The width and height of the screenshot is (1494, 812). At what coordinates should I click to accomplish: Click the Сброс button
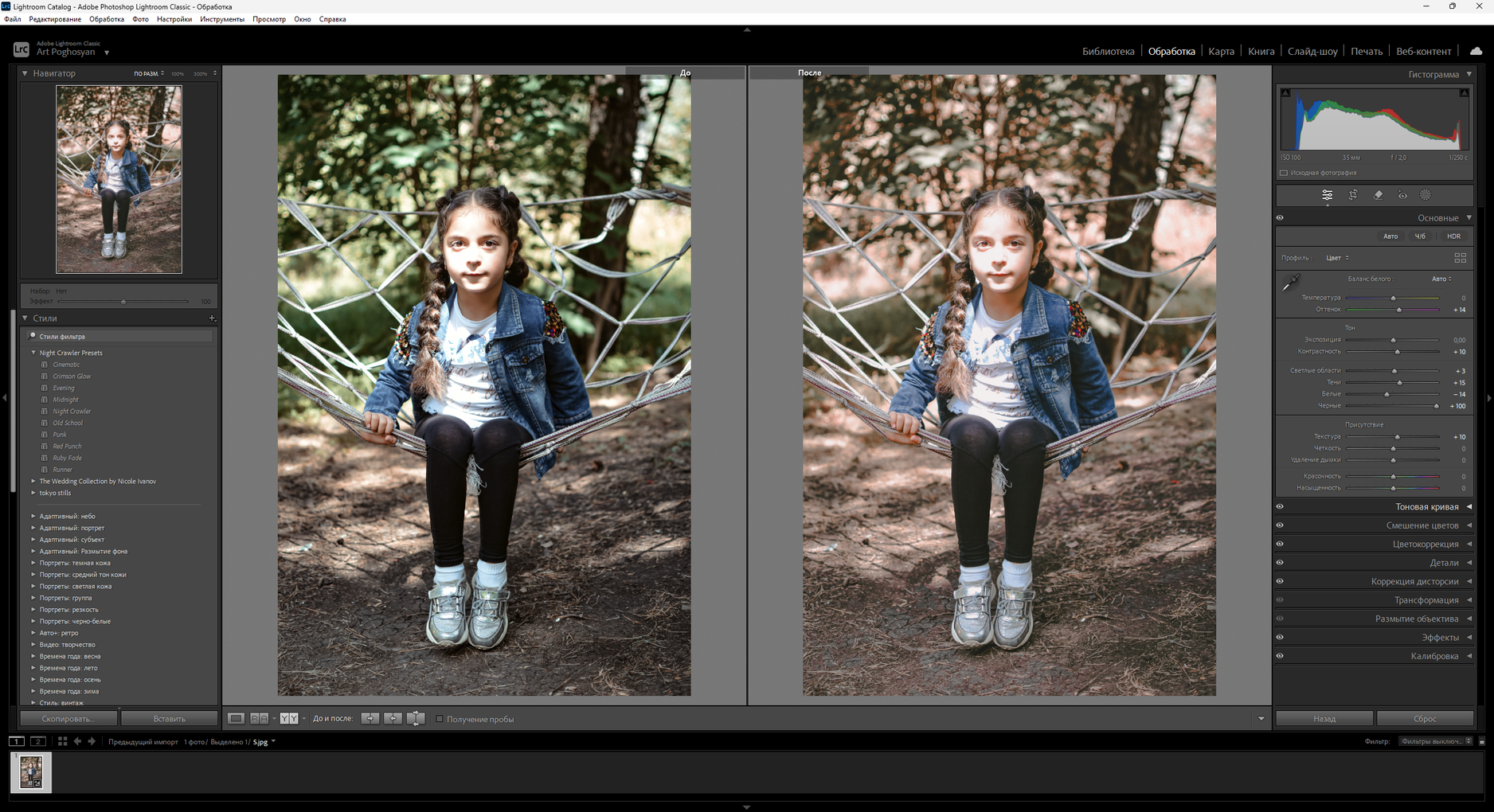pyautogui.click(x=1425, y=719)
